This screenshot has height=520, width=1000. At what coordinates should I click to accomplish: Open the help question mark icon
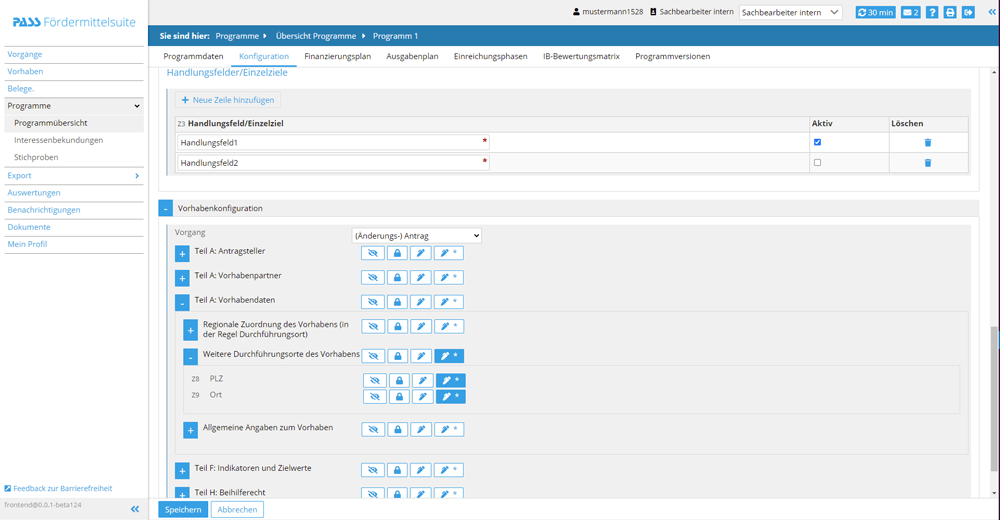tap(931, 13)
